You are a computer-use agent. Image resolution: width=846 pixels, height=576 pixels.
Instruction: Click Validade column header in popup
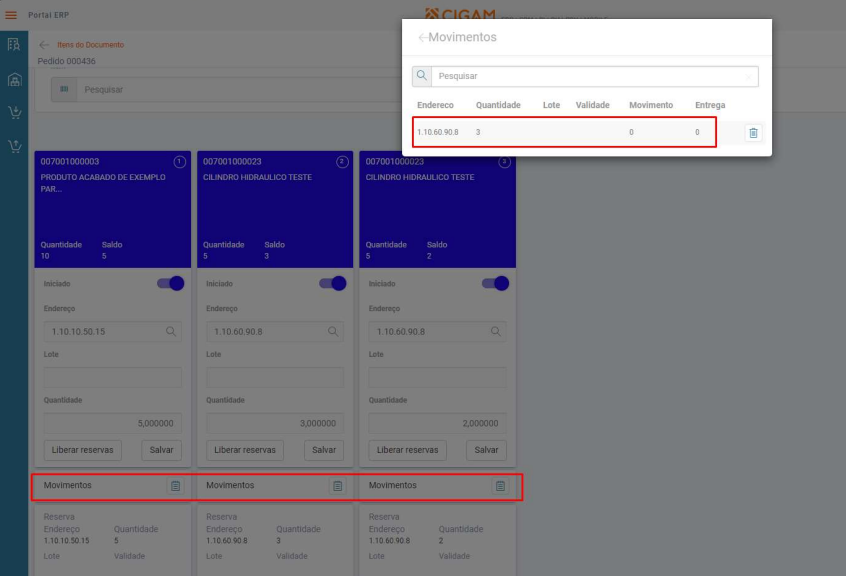[x=592, y=105]
